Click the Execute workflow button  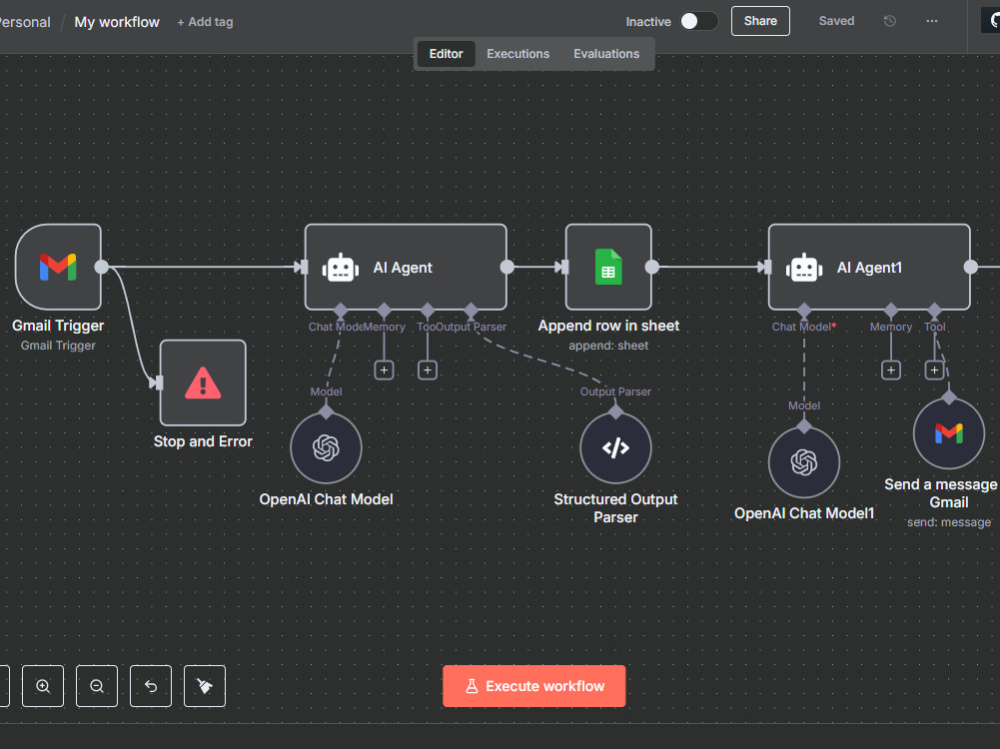pyautogui.click(x=534, y=686)
